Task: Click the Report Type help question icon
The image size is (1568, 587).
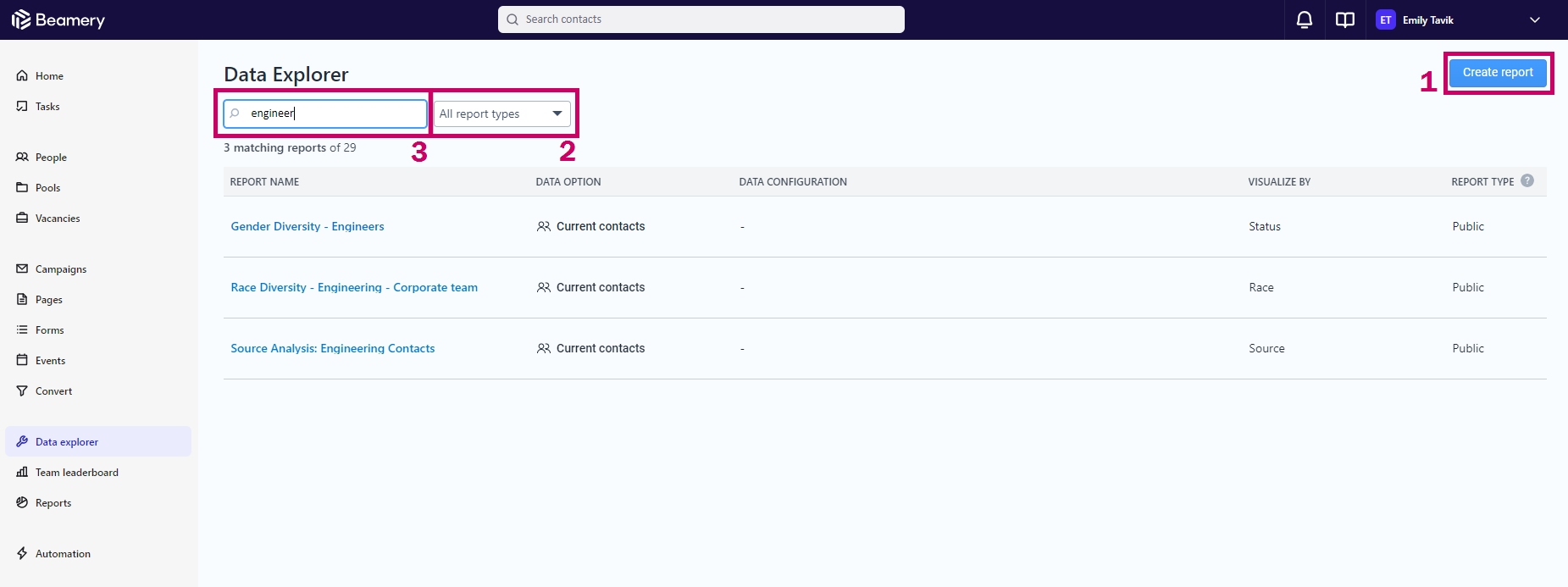Action: tap(1527, 180)
